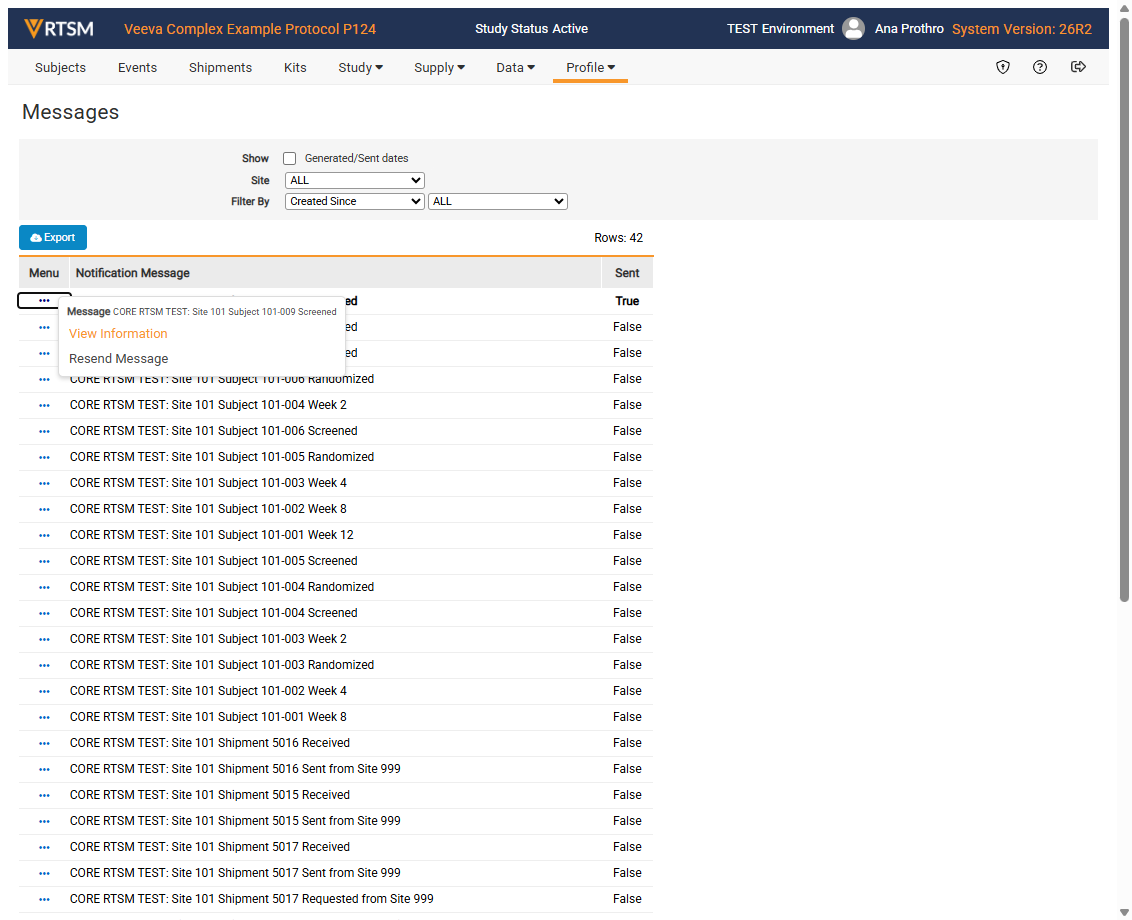Open row menu for Shipment 5016 Sent from Site 999
The height and width of the screenshot is (920, 1132).
[44, 769]
